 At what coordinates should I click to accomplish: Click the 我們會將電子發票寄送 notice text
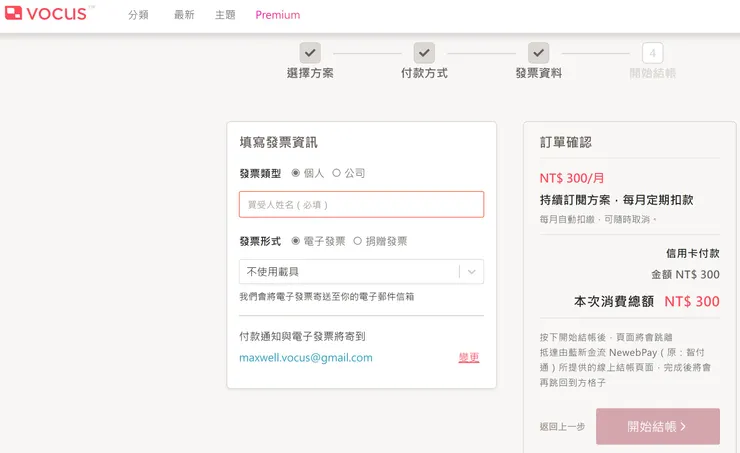tap(327, 297)
